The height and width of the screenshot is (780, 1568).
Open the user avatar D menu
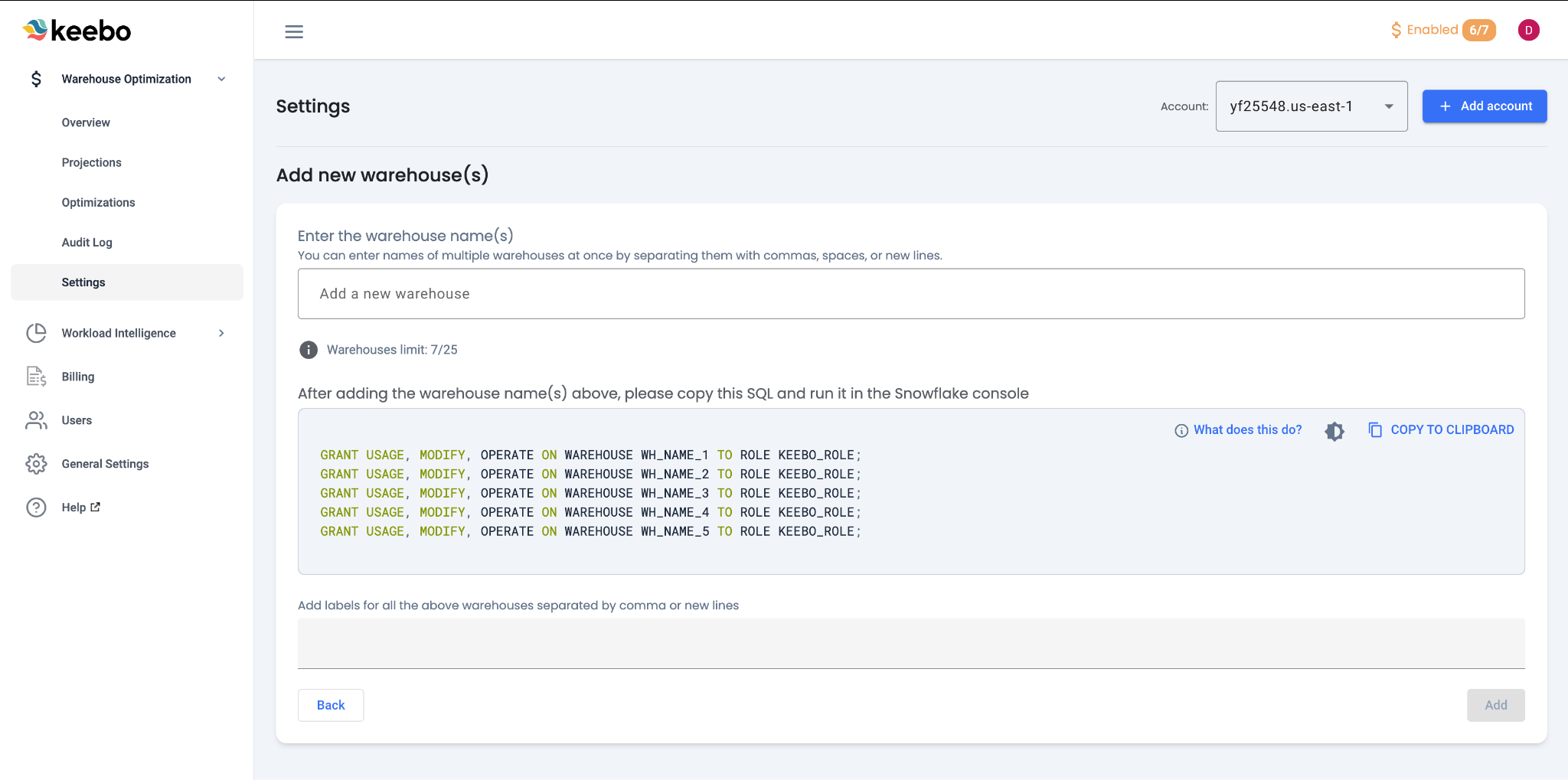(1528, 30)
